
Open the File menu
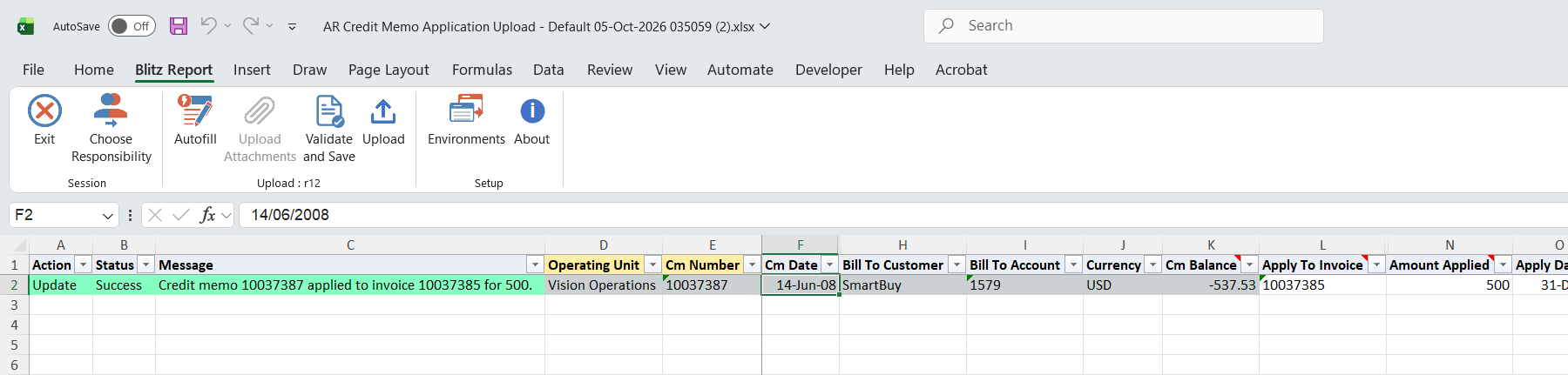[33, 70]
